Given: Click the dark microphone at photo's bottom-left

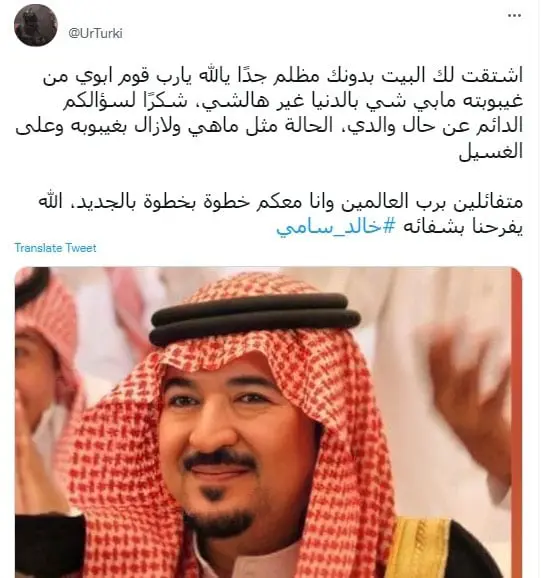Looking at the screenshot, I should 50,547.
